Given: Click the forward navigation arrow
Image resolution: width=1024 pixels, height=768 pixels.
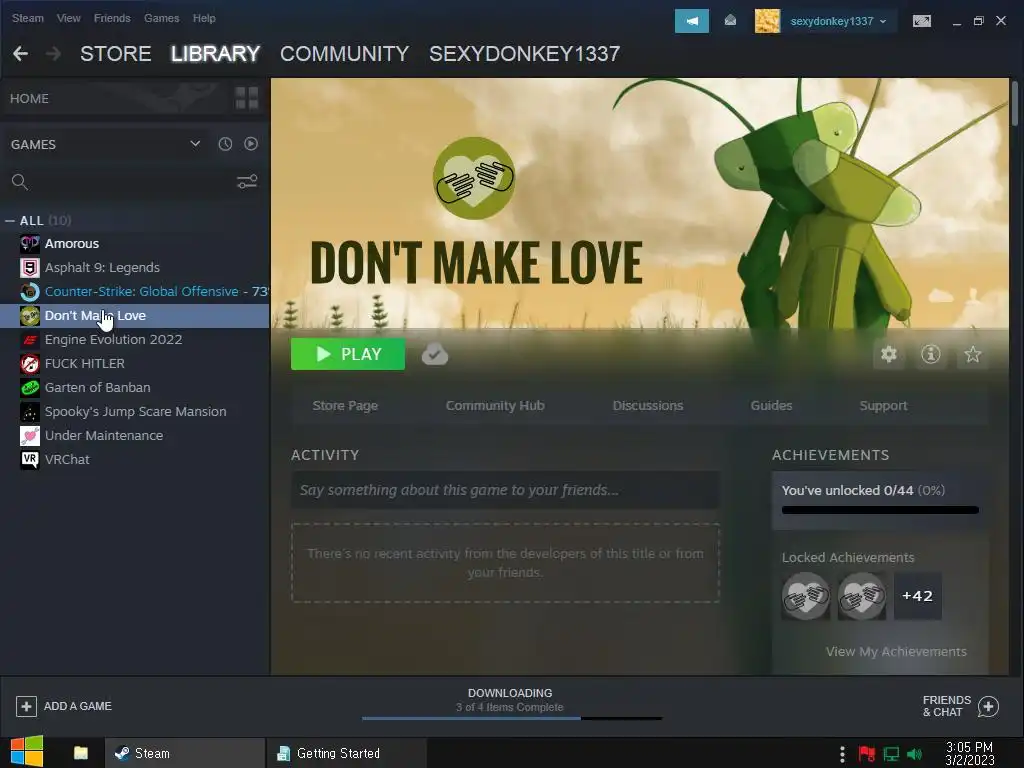Looking at the screenshot, I should point(54,54).
